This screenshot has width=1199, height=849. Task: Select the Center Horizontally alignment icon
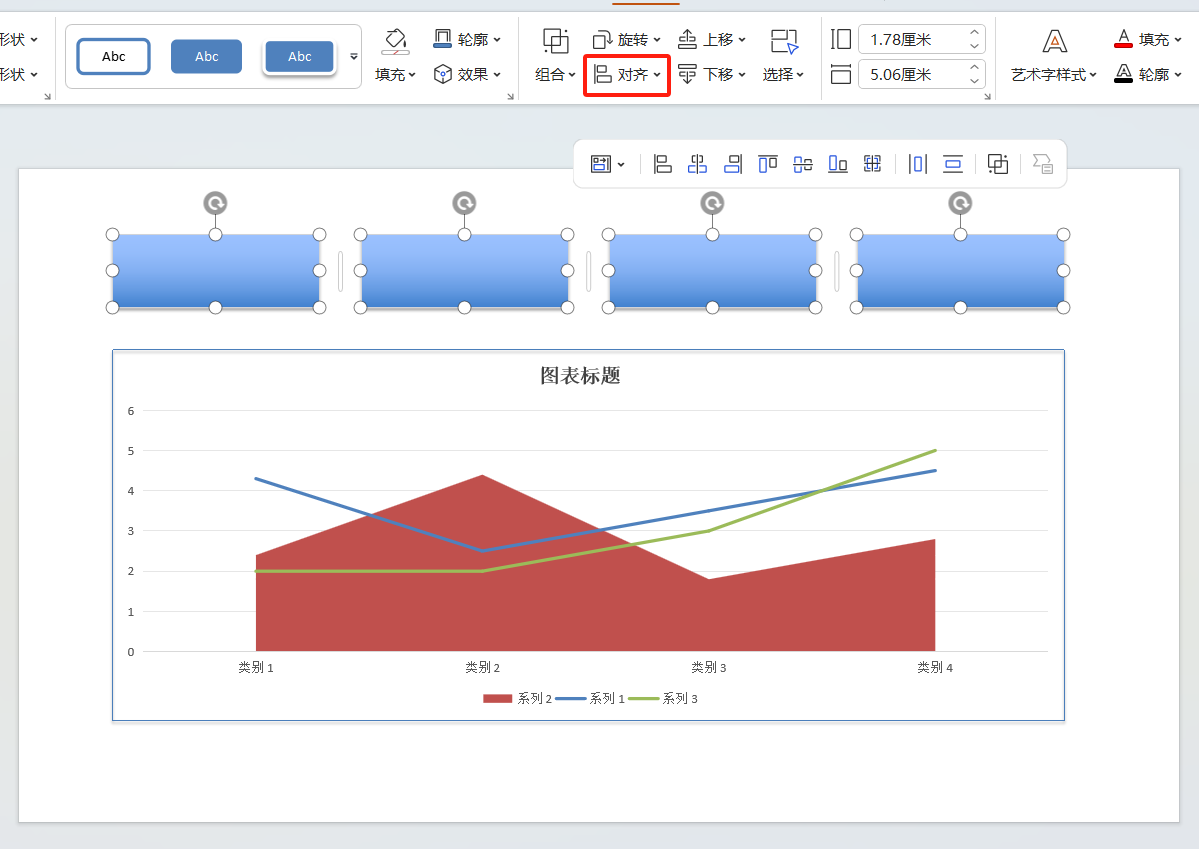coord(697,163)
